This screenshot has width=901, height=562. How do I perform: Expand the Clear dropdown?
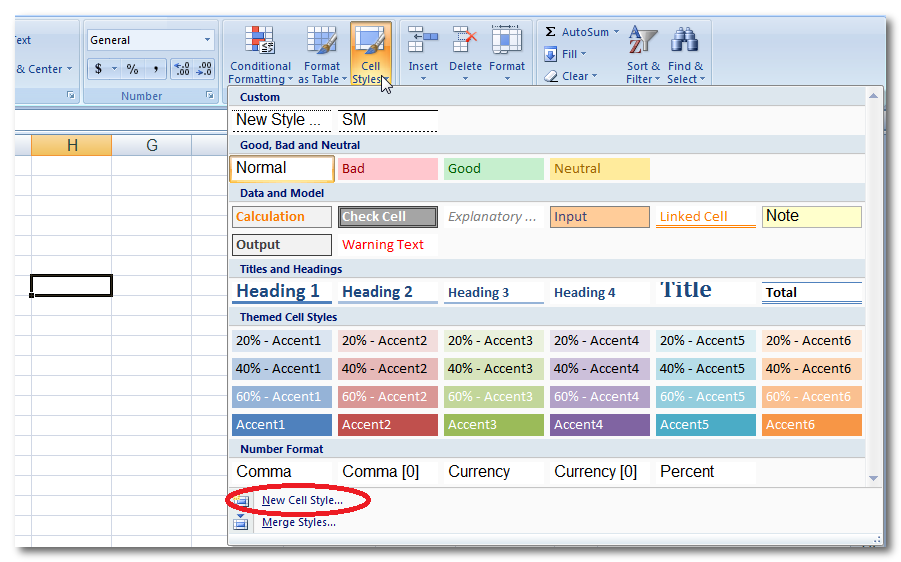point(594,76)
